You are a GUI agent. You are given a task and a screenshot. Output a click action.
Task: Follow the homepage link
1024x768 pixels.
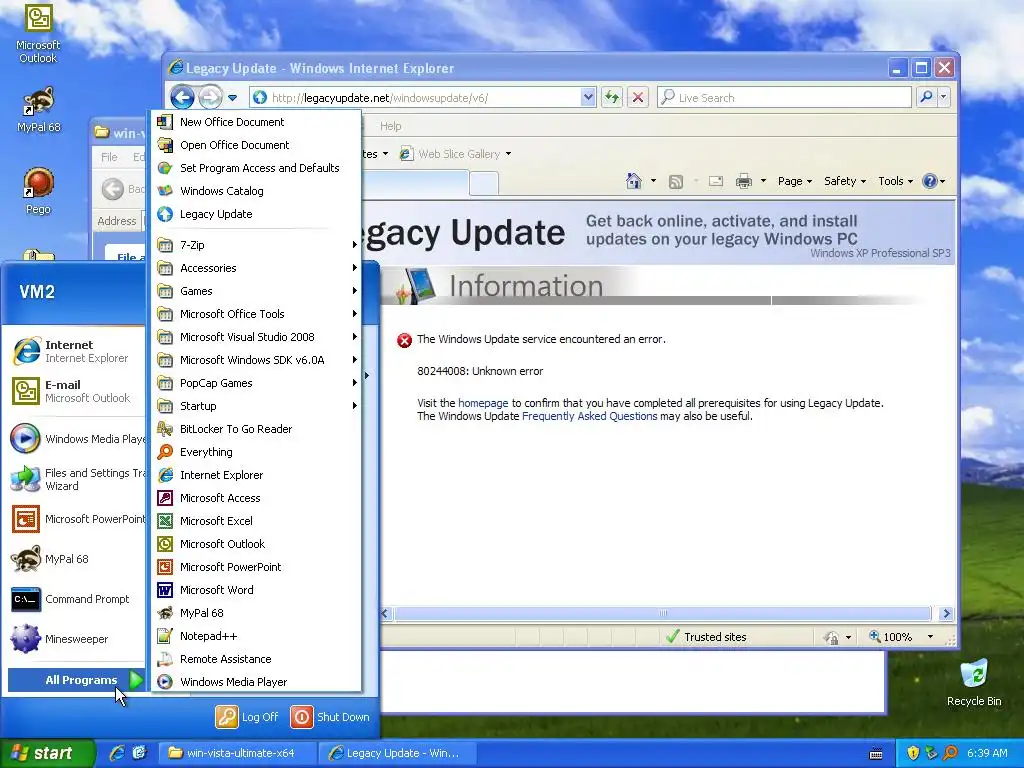click(483, 403)
